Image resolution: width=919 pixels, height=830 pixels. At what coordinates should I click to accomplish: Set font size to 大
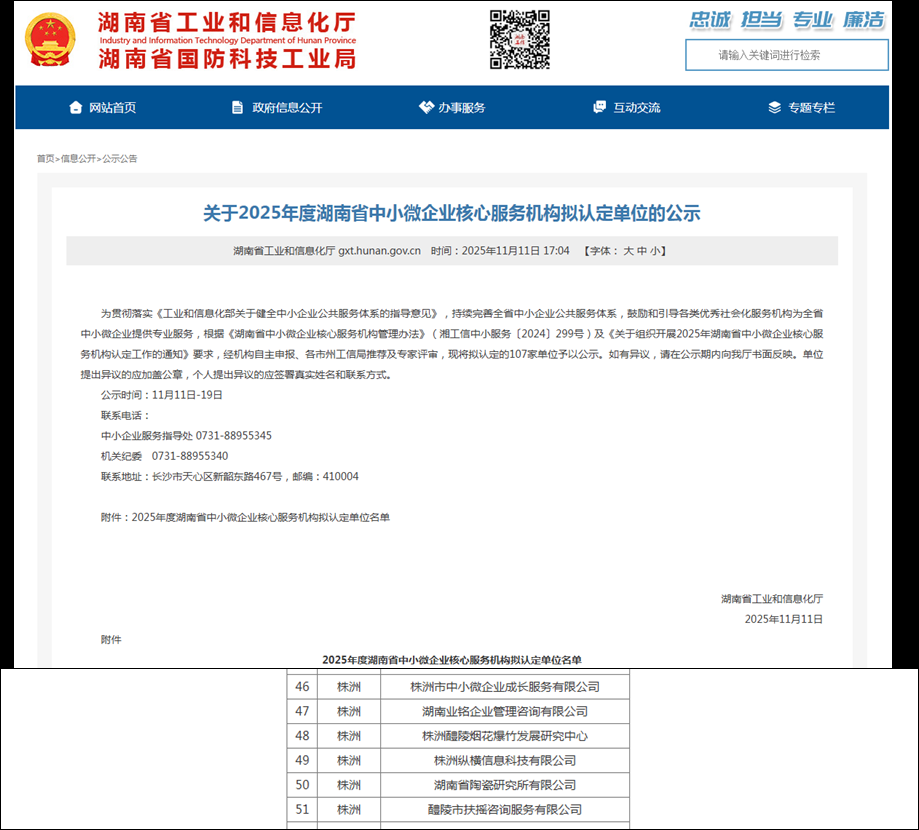coord(629,251)
